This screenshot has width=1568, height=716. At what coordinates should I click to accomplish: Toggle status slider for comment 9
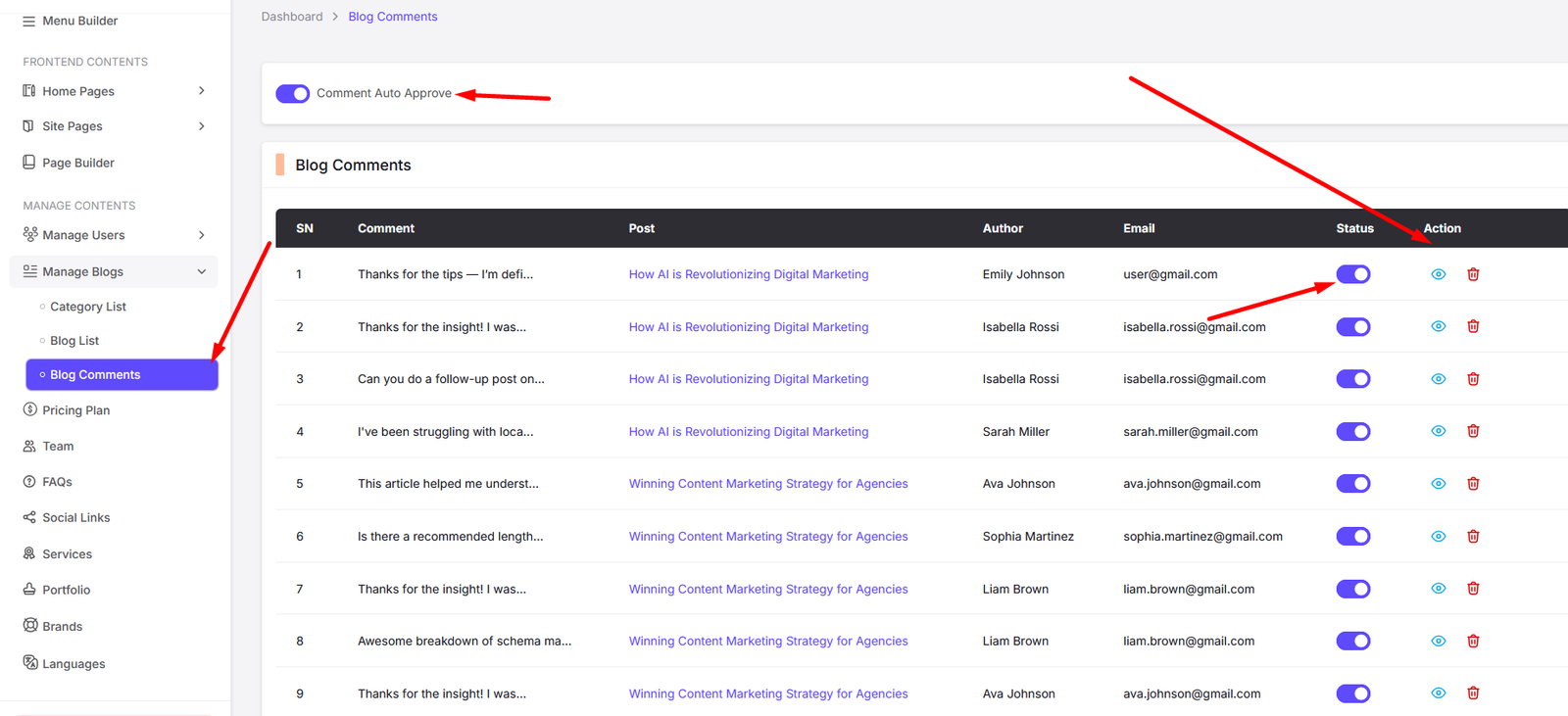click(1352, 693)
